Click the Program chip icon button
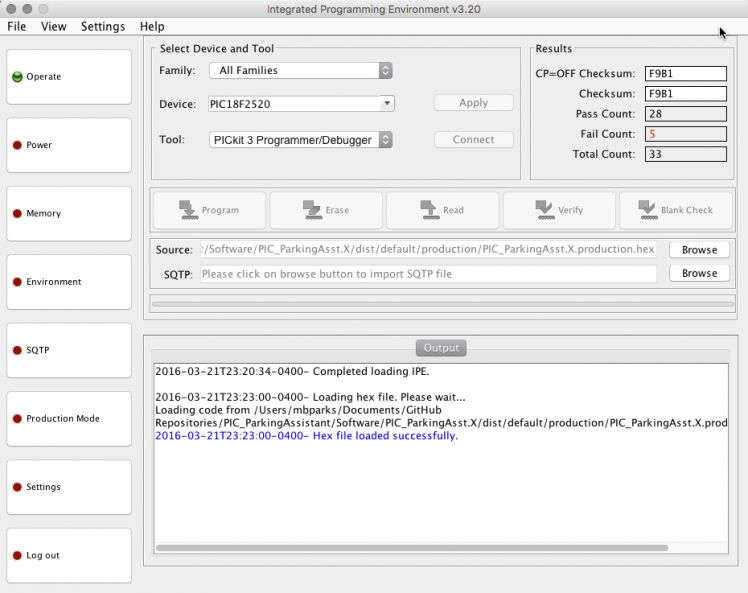The height and width of the screenshot is (593, 748). pos(209,210)
